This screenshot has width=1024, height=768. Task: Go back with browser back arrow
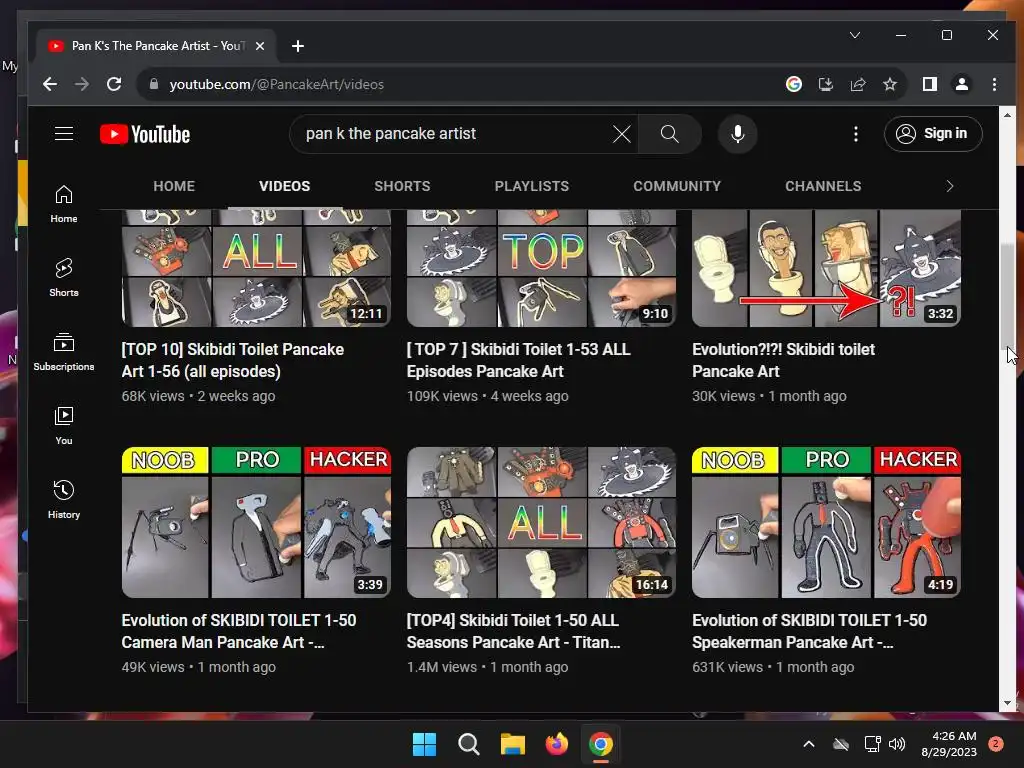pyautogui.click(x=50, y=84)
